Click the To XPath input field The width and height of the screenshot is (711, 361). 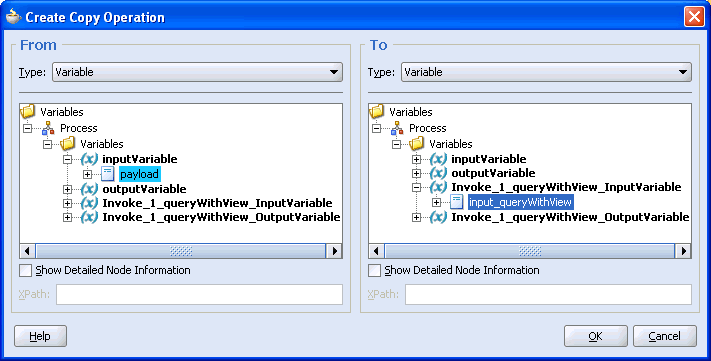click(549, 294)
